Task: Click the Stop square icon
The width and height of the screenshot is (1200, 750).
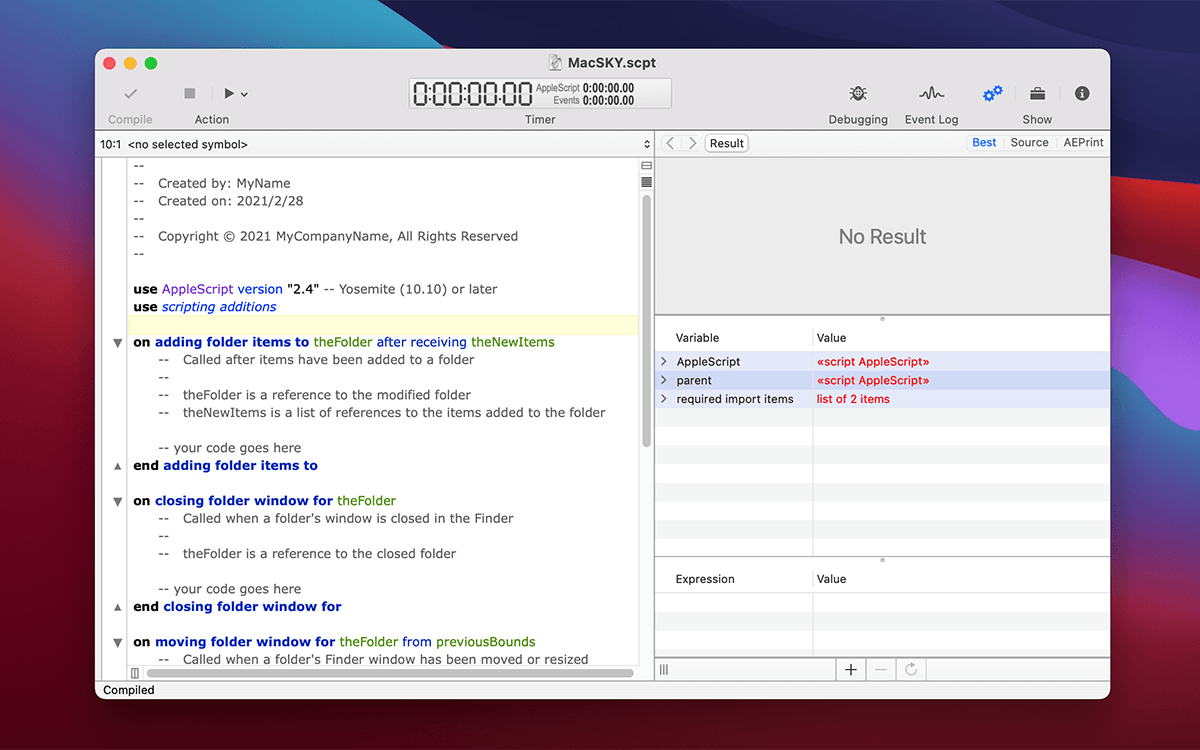Action: click(x=190, y=93)
